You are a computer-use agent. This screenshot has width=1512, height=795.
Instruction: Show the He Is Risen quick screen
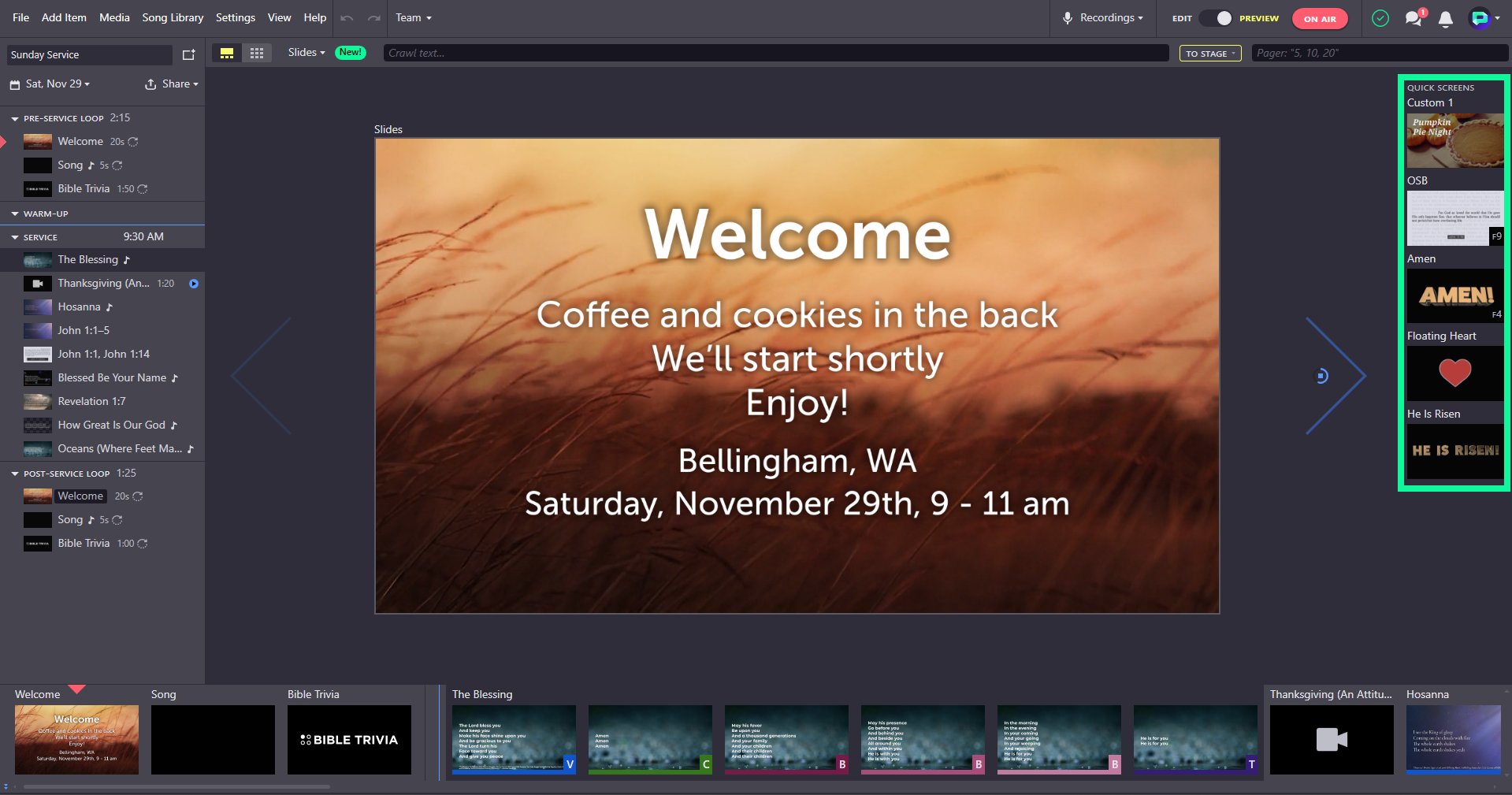pyautogui.click(x=1455, y=451)
